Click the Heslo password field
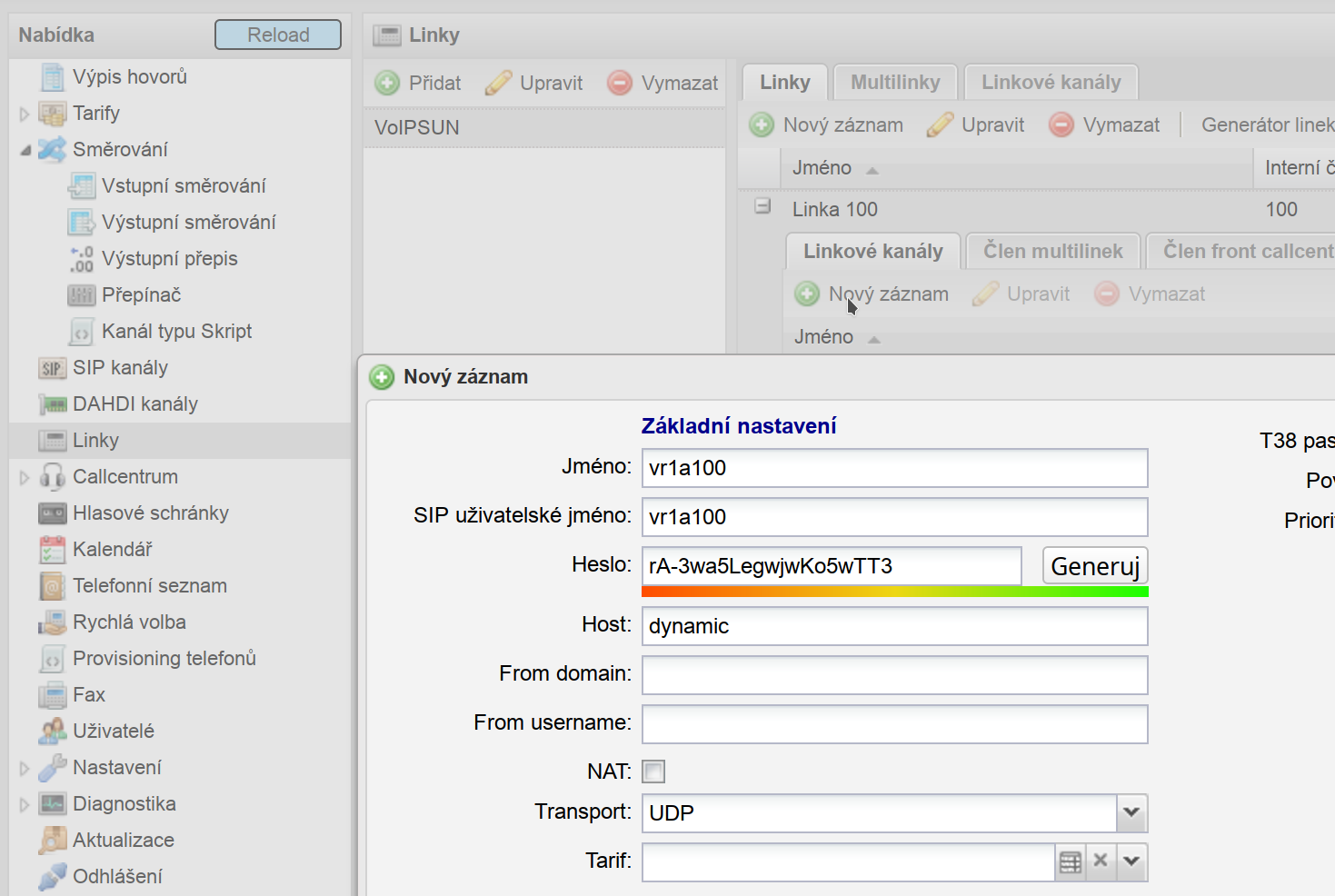Image resolution: width=1335 pixels, height=896 pixels. point(832,566)
